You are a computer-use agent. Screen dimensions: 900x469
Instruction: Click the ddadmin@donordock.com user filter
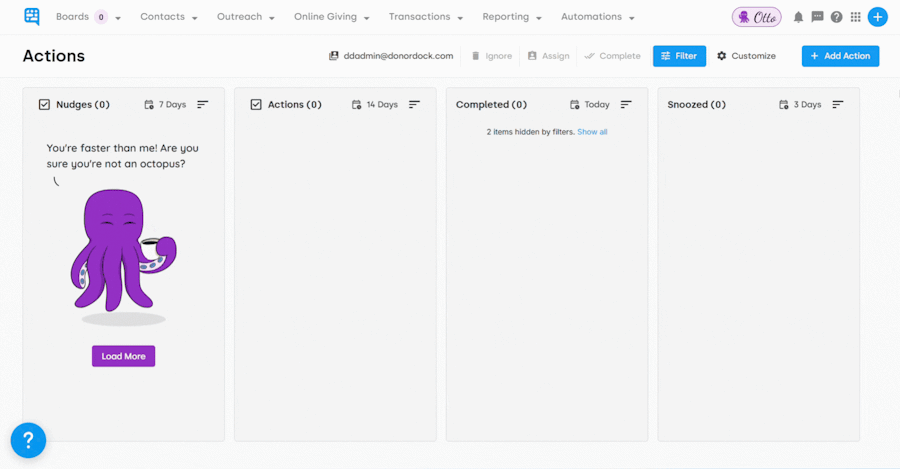[391, 56]
